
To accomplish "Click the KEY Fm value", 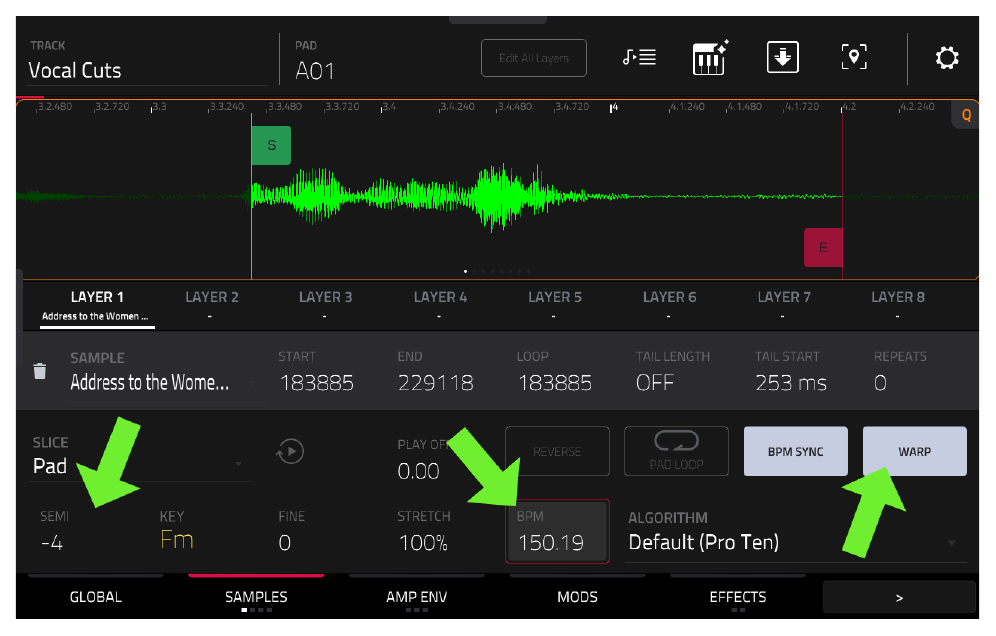I will tap(177, 540).
